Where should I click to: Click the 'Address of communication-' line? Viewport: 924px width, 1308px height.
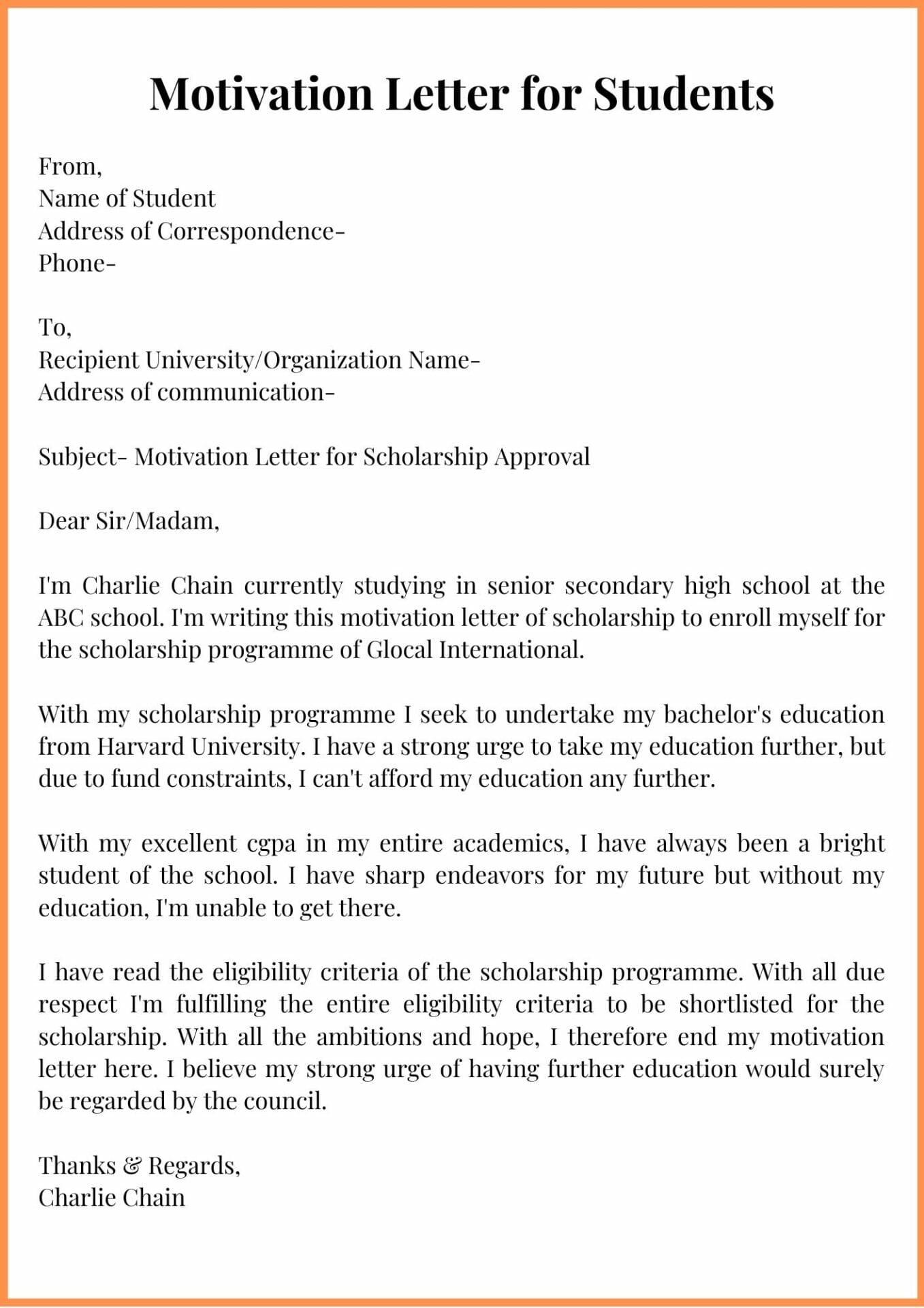(187, 392)
